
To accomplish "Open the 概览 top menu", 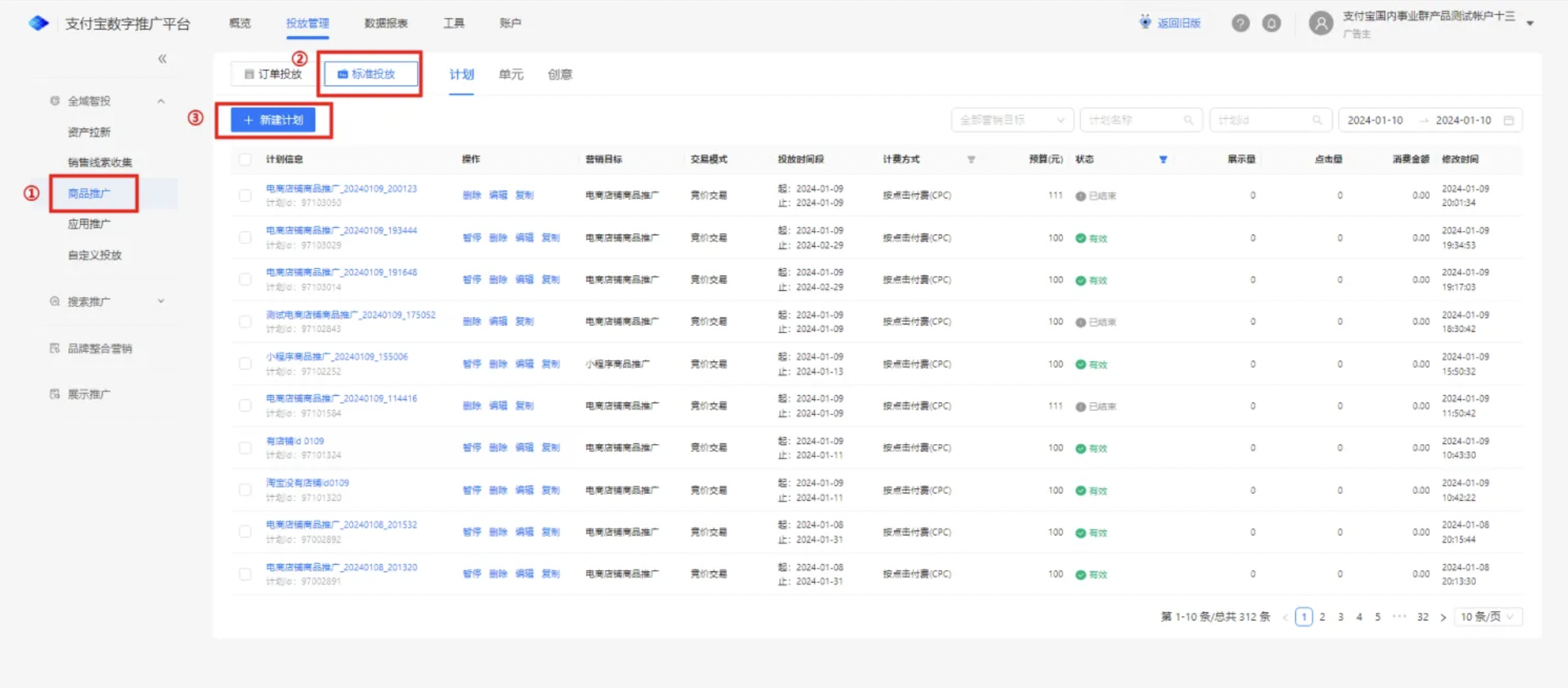I will [240, 23].
